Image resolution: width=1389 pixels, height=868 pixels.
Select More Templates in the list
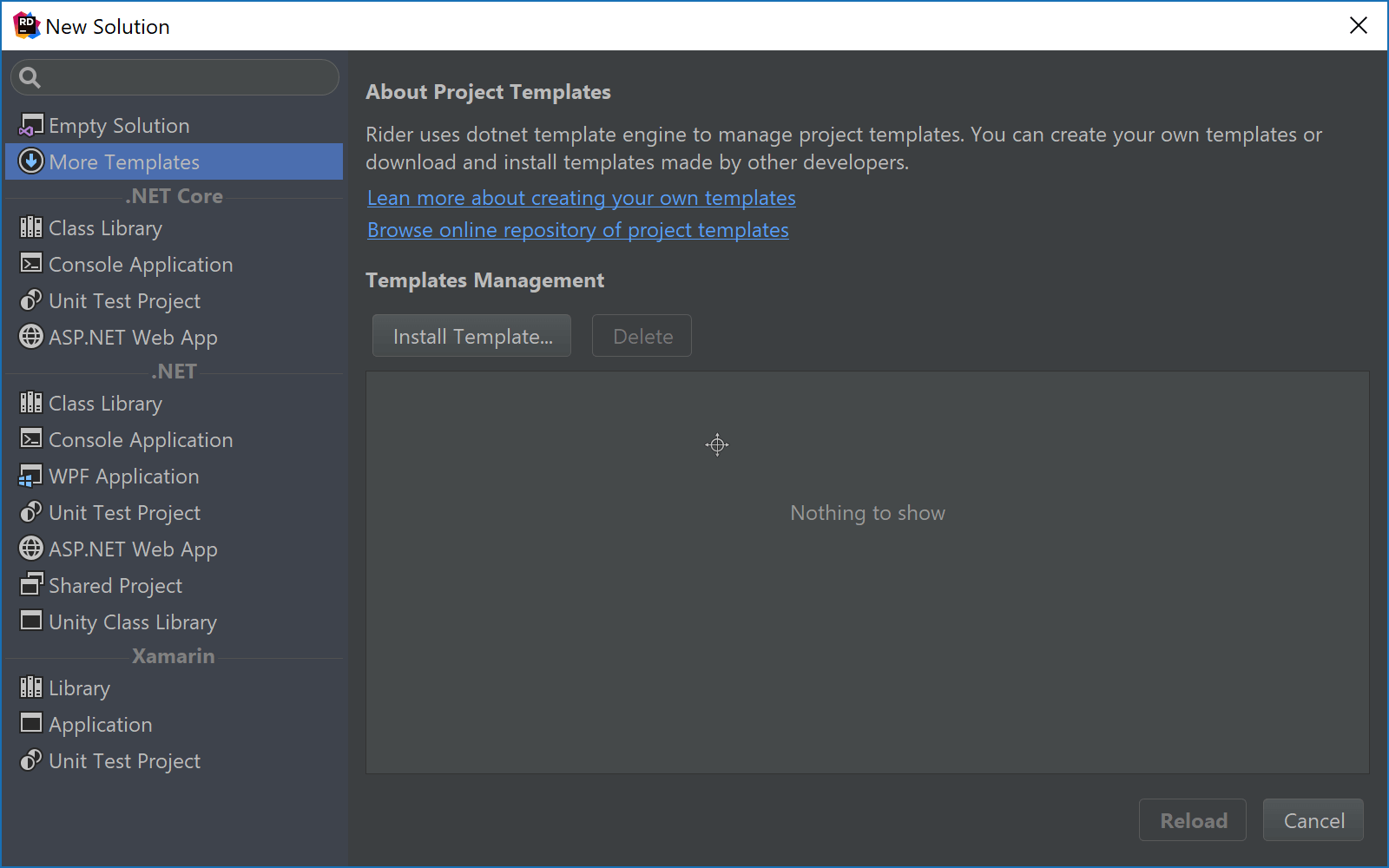174,161
